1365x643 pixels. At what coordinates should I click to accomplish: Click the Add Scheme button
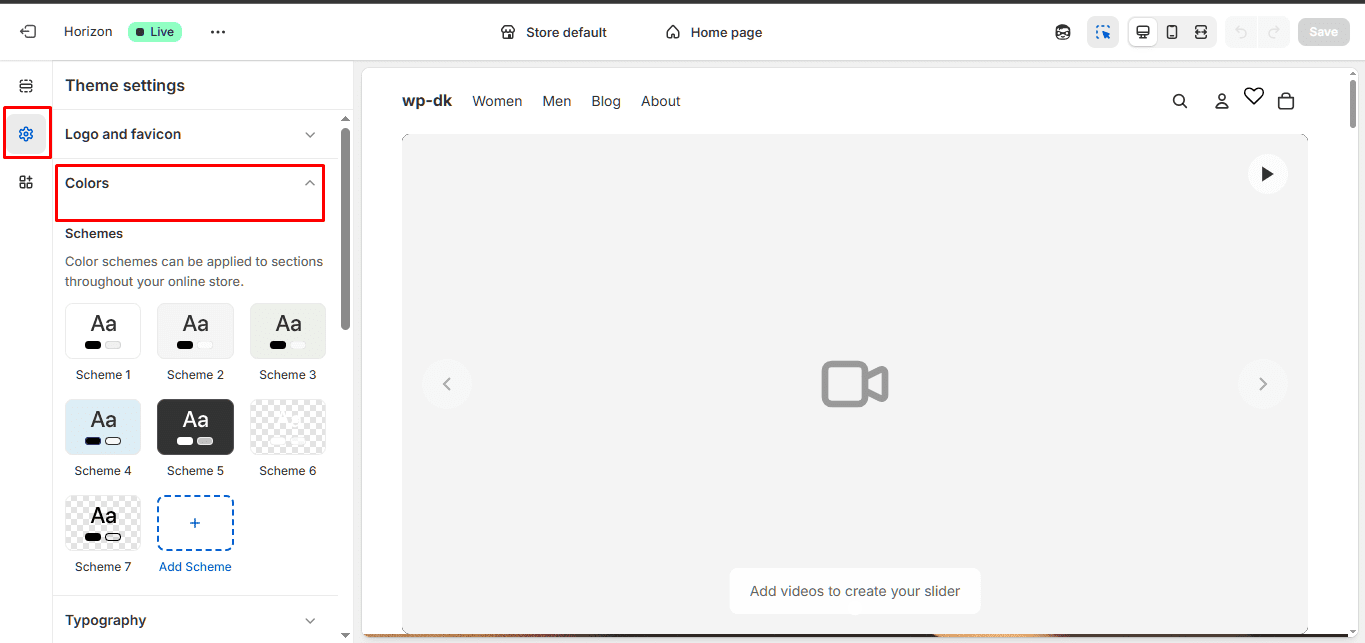coord(195,523)
